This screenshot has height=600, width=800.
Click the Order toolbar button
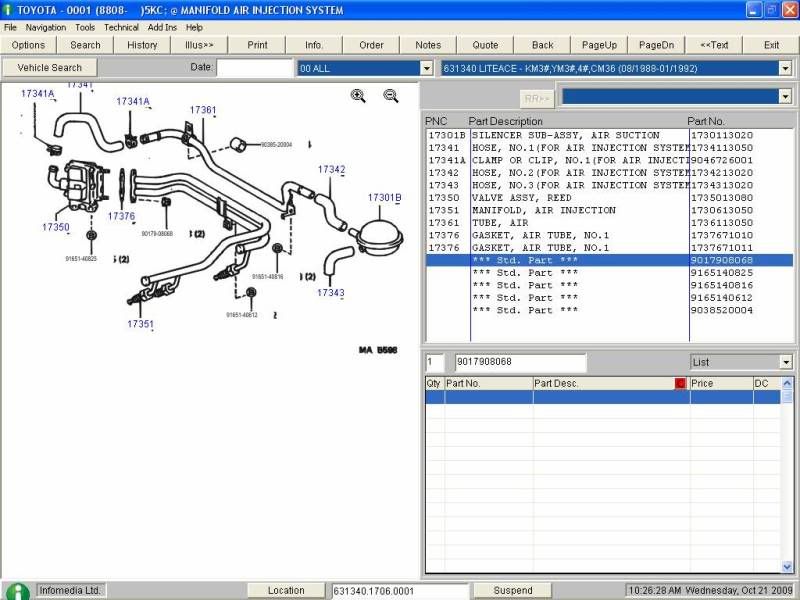(x=371, y=45)
